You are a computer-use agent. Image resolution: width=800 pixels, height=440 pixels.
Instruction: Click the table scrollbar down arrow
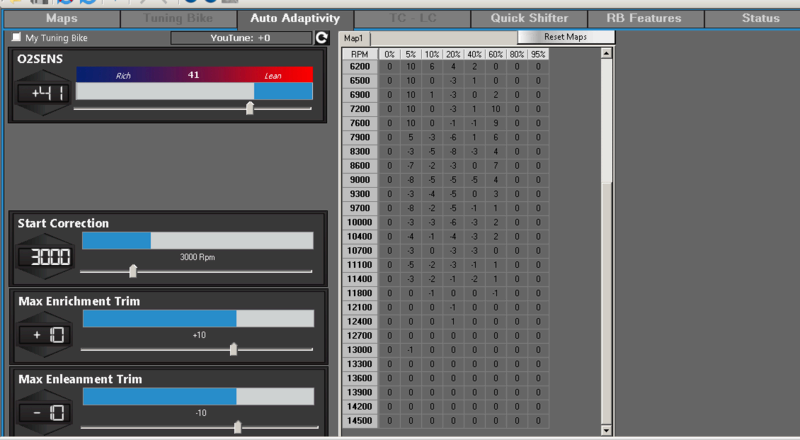click(605, 430)
